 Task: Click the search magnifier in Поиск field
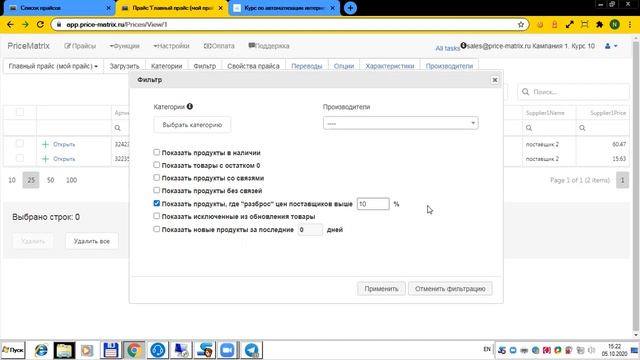click(x=526, y=92)
